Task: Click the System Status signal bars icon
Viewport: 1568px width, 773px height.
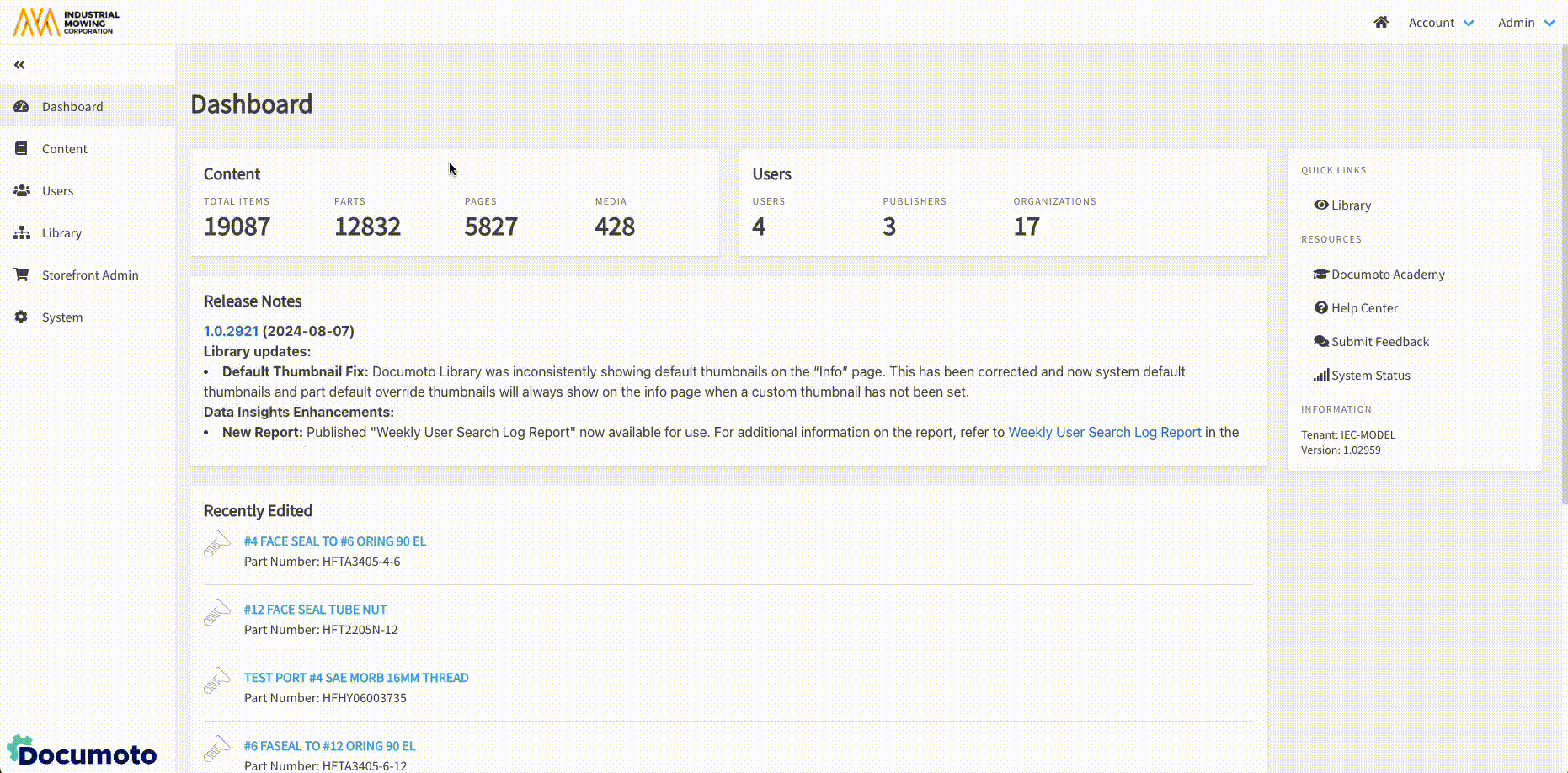Action: [1321, 376]
